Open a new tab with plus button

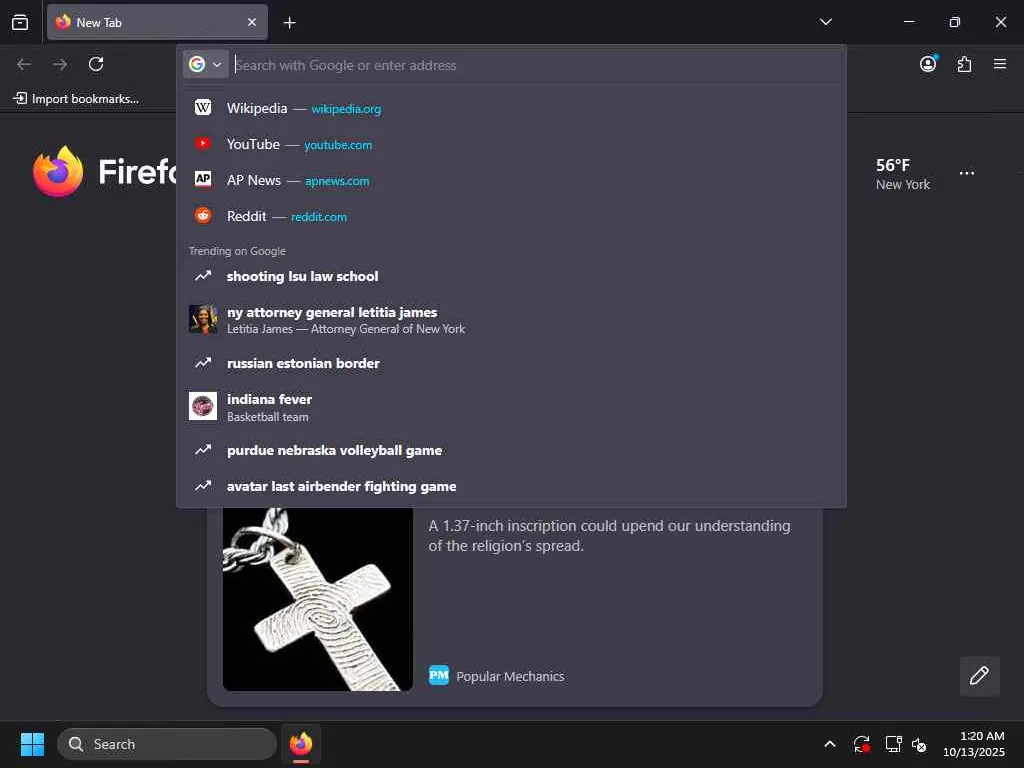coord(289,23)
